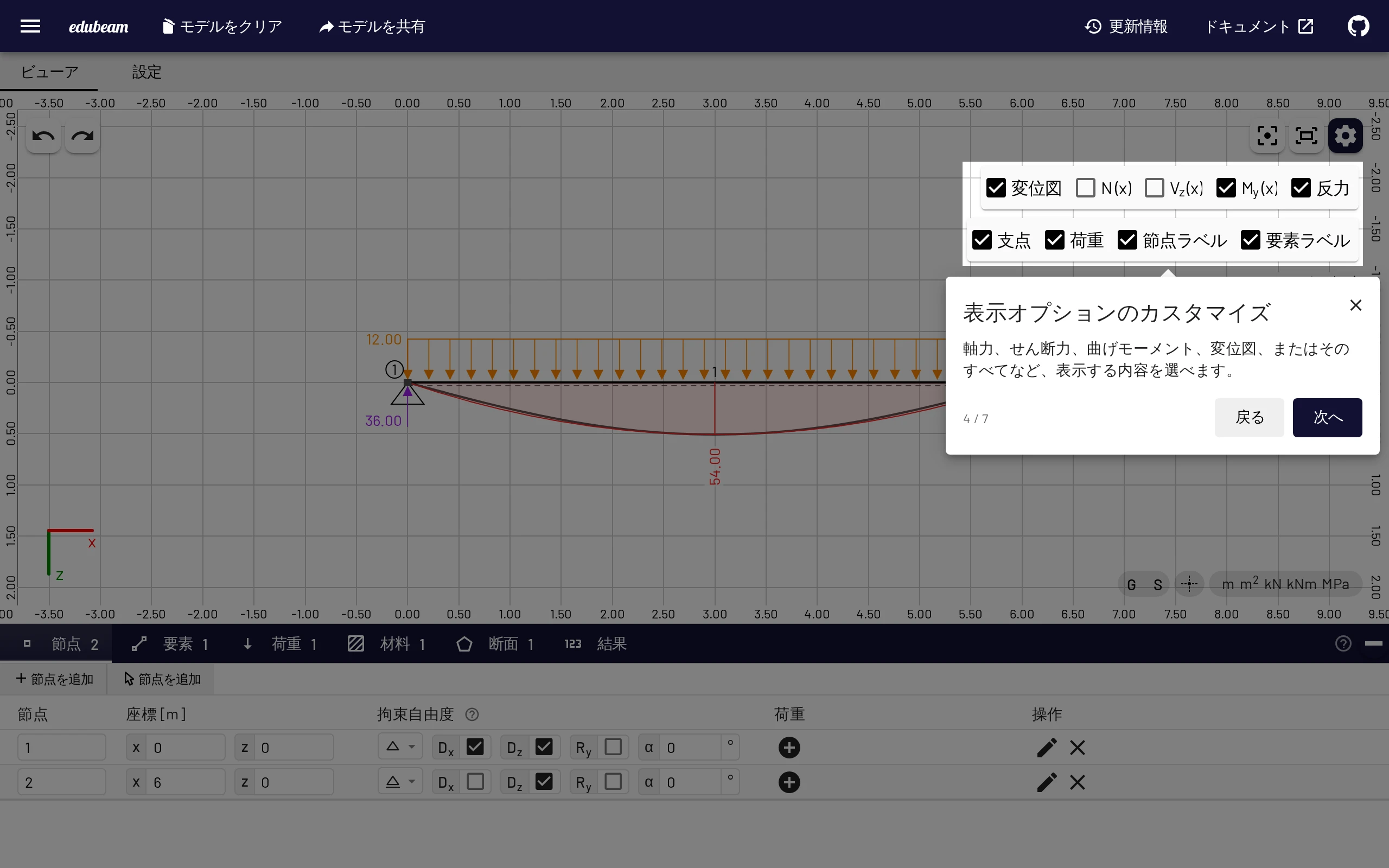Click the redo arrow button
Screen dimensions: 1389x868
coord(82,136)
